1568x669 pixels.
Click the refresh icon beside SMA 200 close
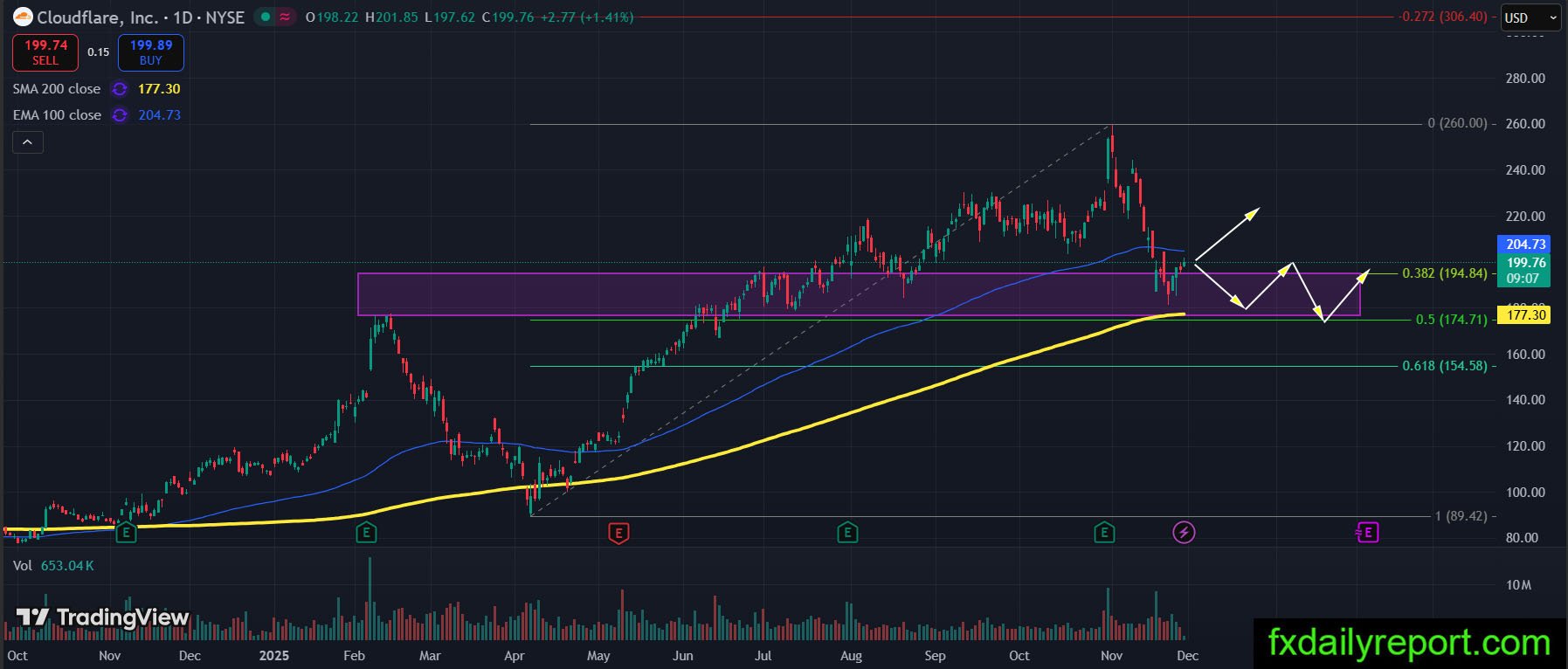click(x=120, y=89)
